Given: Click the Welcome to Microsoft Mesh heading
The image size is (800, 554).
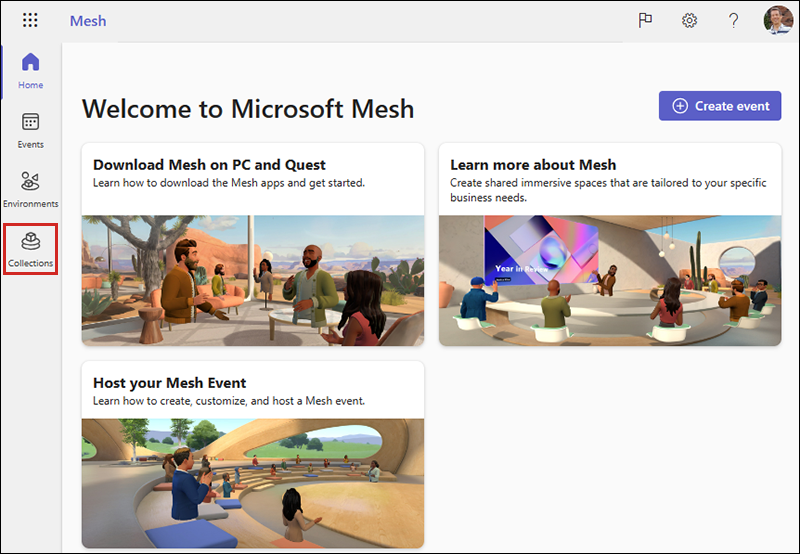Looking at the screenshot, I should 248,109.
